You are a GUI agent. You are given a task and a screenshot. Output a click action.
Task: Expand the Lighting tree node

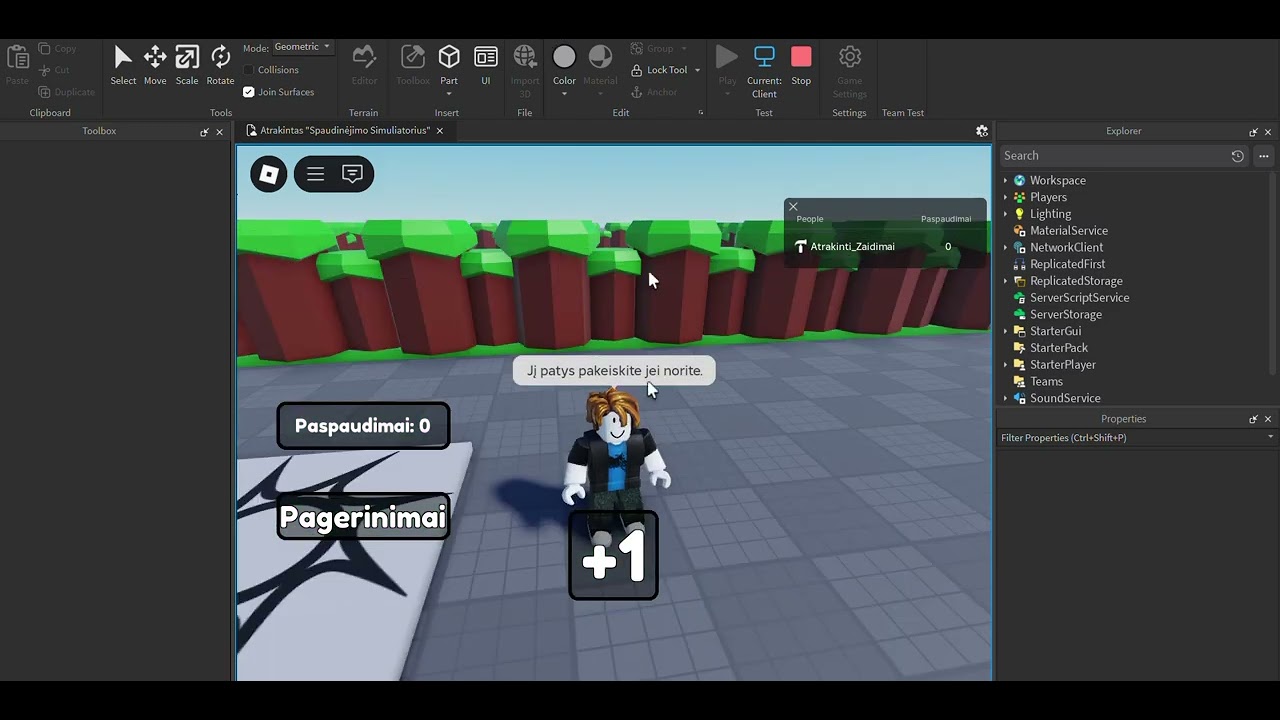1006,214
